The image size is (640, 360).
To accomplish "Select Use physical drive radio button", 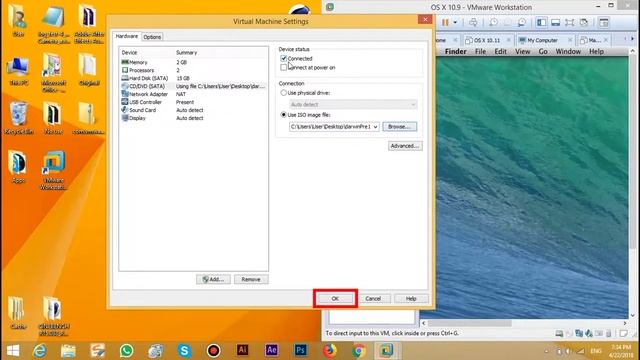I will click(x=284, y=93).
